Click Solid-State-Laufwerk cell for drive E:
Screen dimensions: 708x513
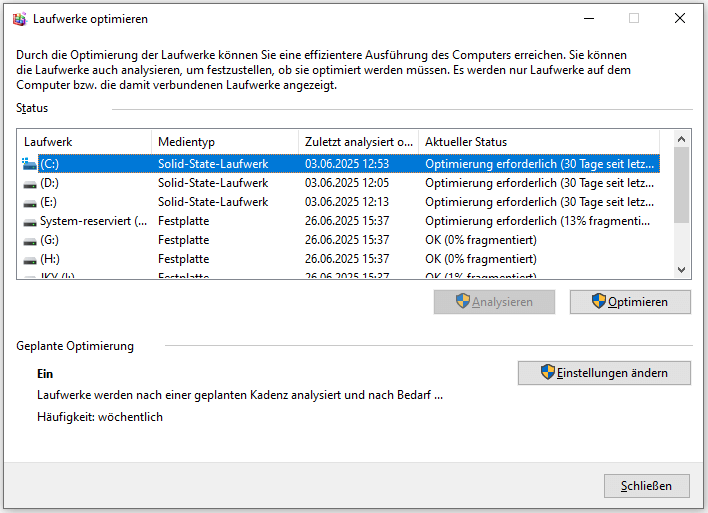[x=213, y=202]
